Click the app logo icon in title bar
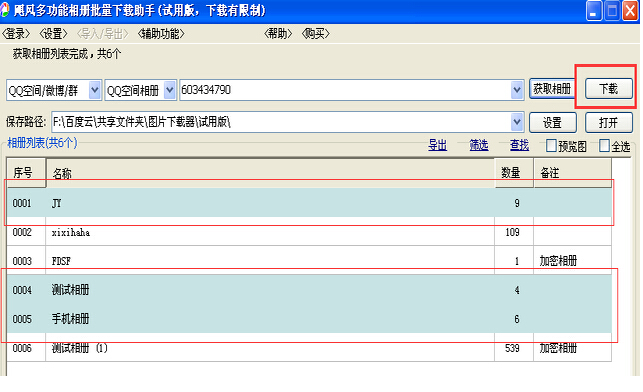The height and width of the screenshot is (392, 643). coord(5,10)
